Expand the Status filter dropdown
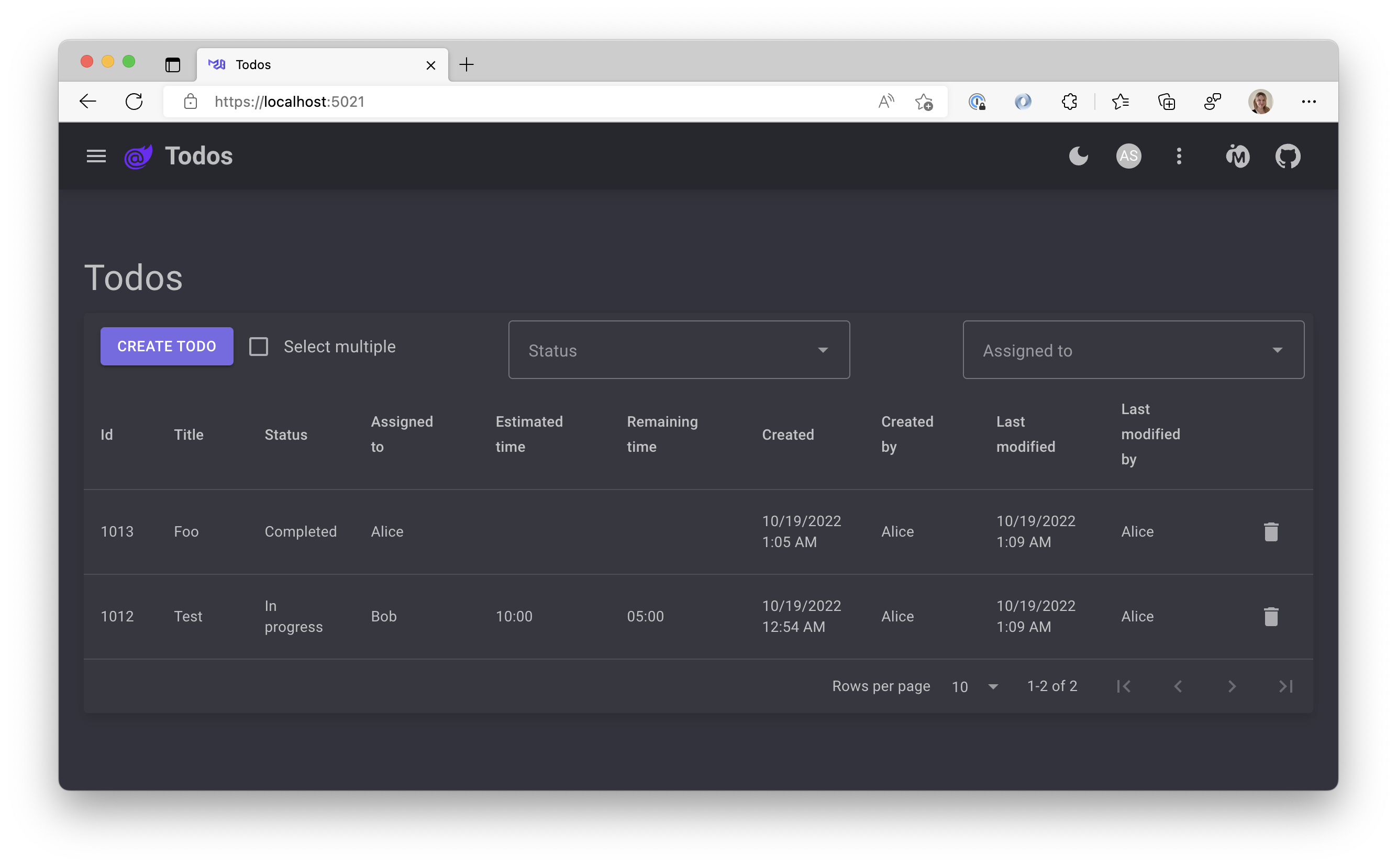1397x868 pixels. pyautogui.click(x=678, y=350)
